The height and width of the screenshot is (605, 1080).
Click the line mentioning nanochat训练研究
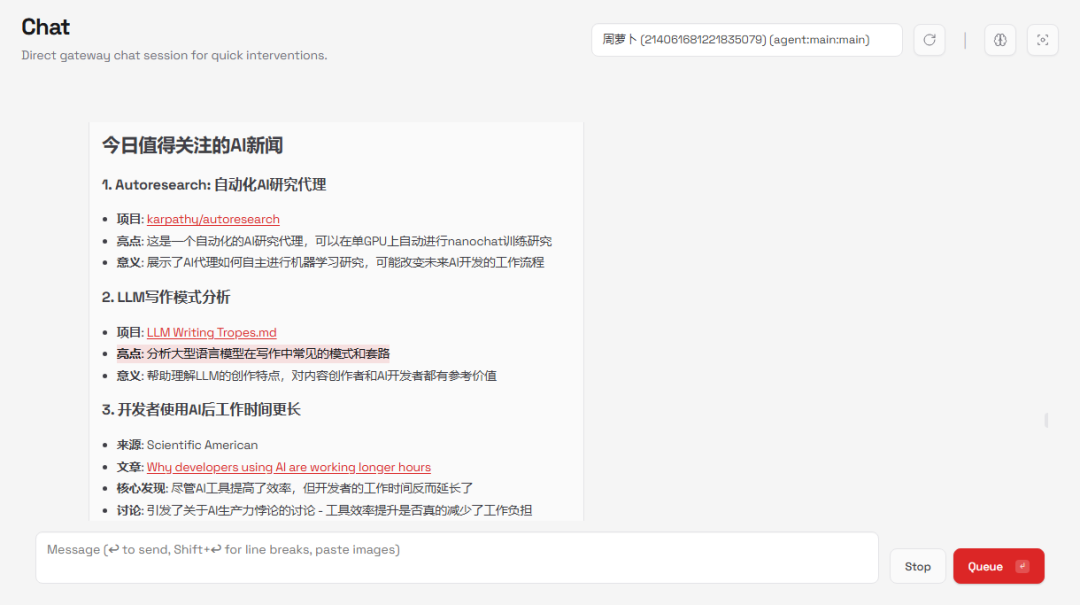point(334,241)
